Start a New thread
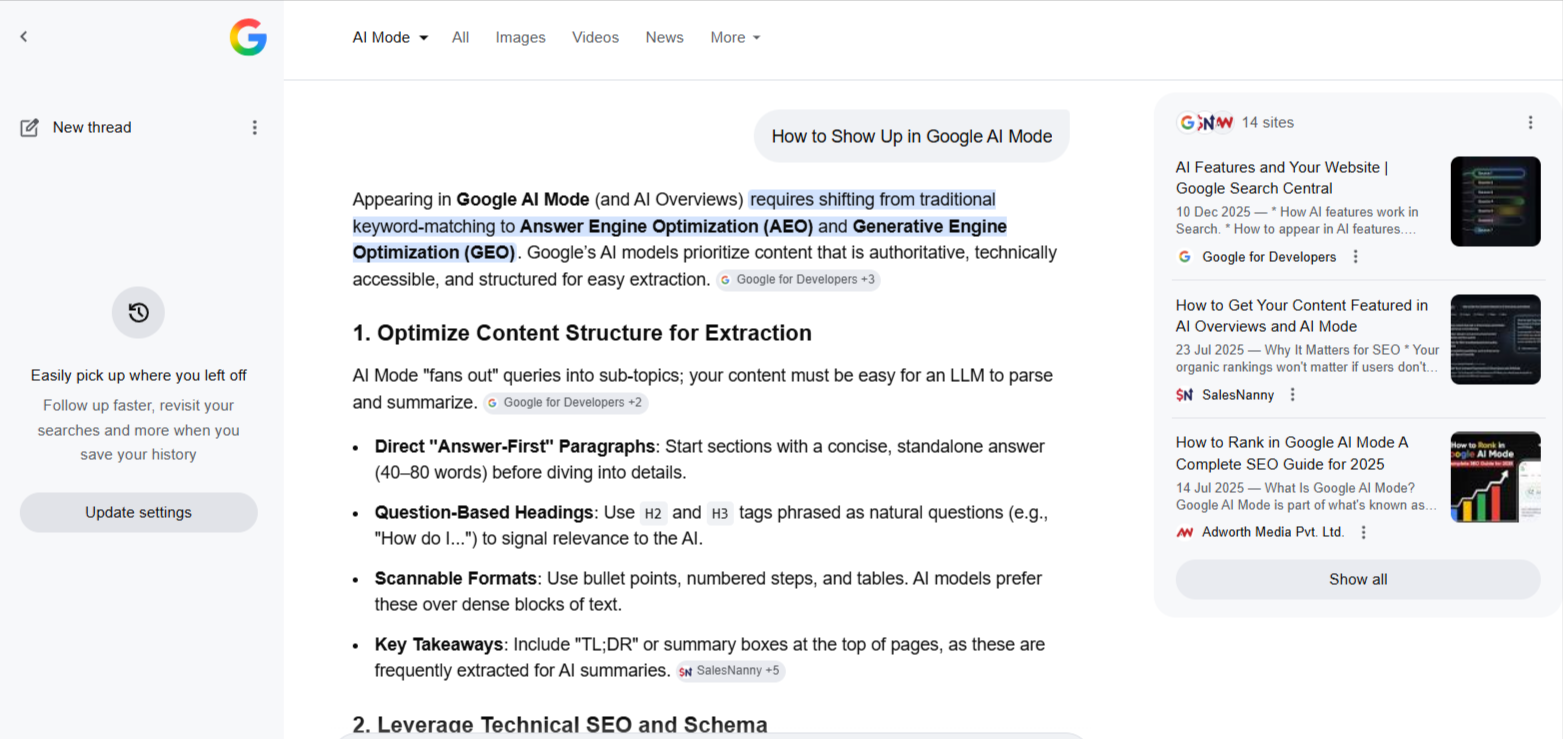Viewport: 1563px width, 739px height. [92, 128]
